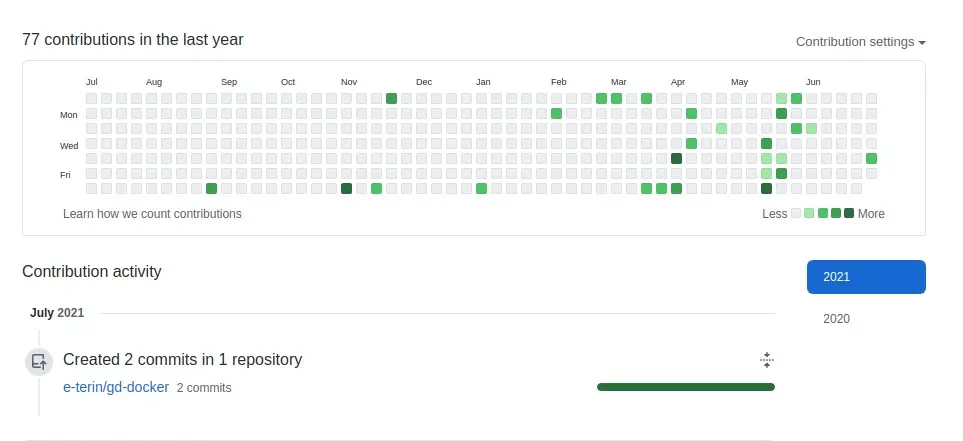Click the darkest green legend swatch beside More

click(x=849, y=213)
